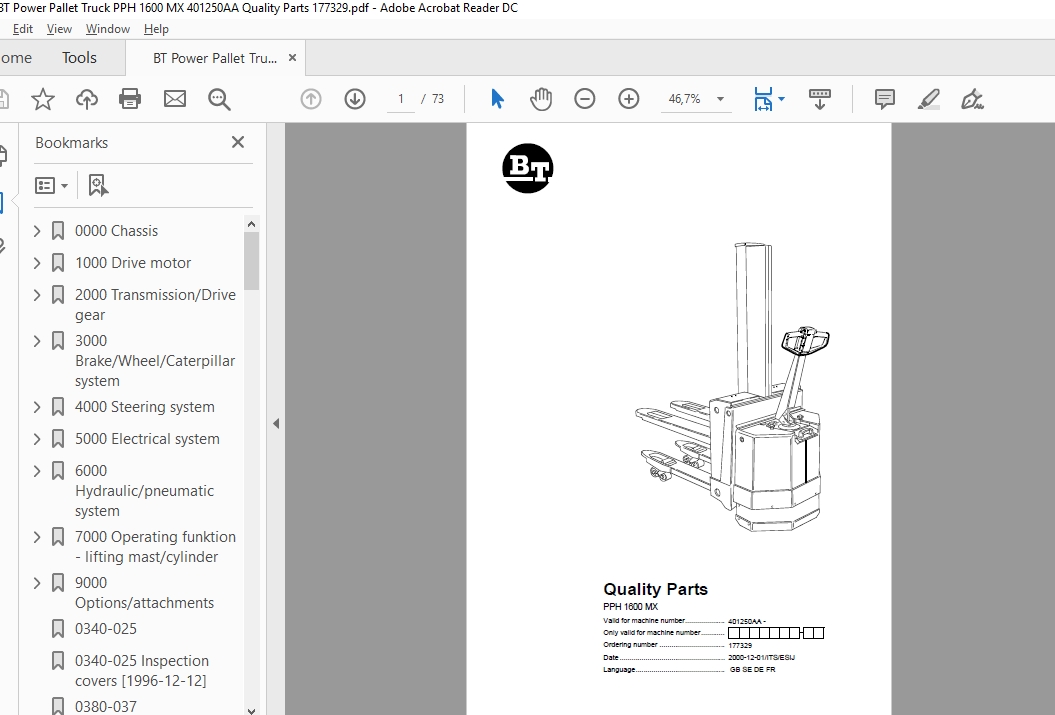Screen dimensions: 1055x715
Task: Open the zoom level dropdown
Action: point(721,100)
